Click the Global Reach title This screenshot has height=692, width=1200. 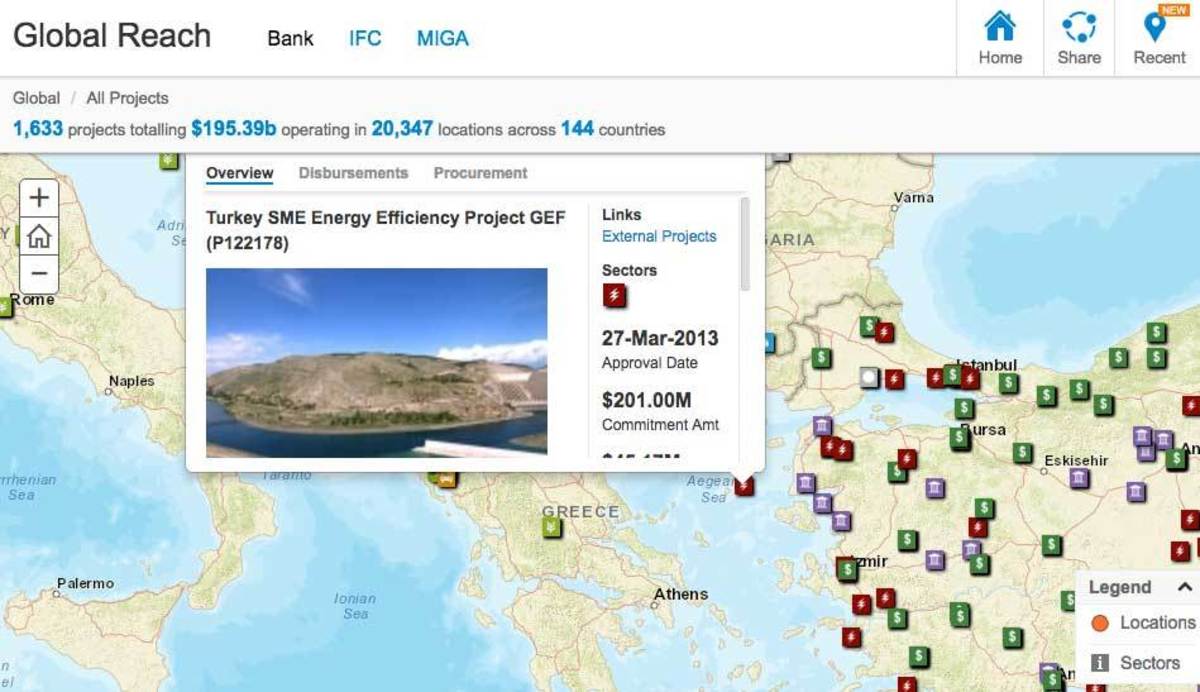(112, 36)
